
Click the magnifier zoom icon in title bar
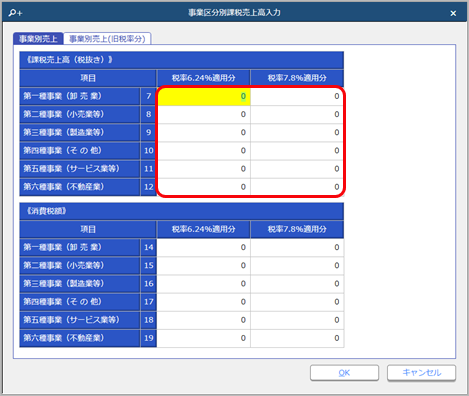click(15, 13)
